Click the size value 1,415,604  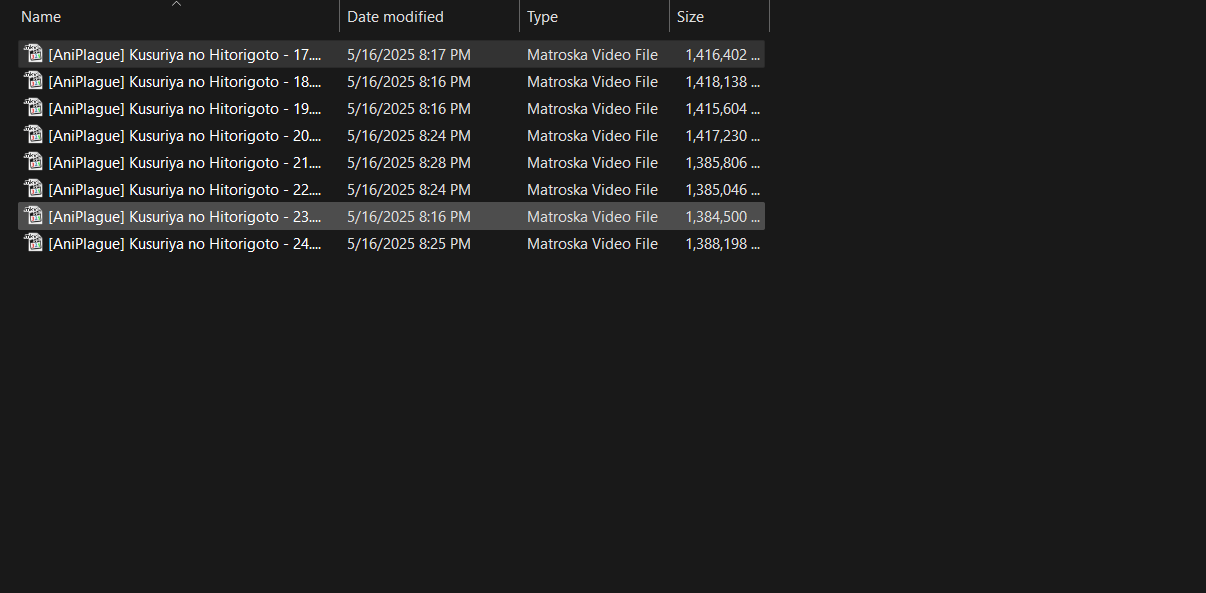[723, 109]
